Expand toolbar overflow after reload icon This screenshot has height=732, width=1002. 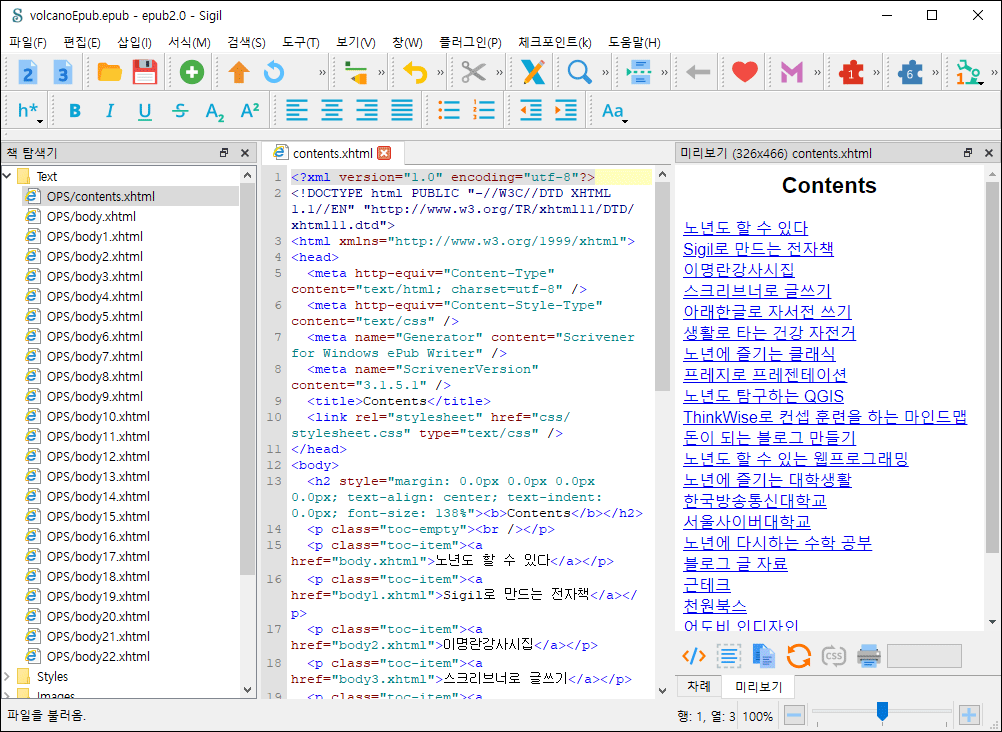[323, 72]
